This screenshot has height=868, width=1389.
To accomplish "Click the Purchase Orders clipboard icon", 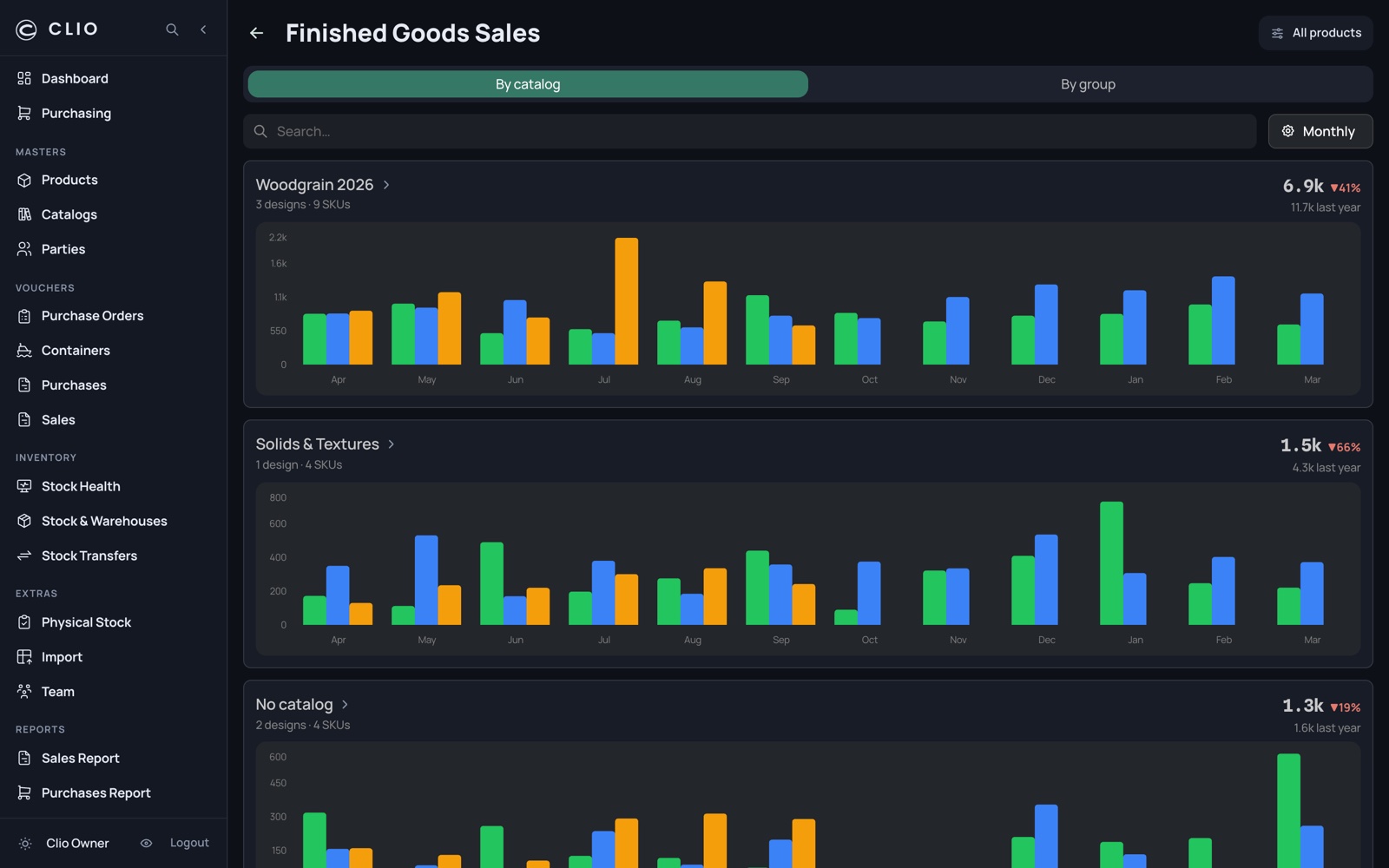I will pos(24,316).
